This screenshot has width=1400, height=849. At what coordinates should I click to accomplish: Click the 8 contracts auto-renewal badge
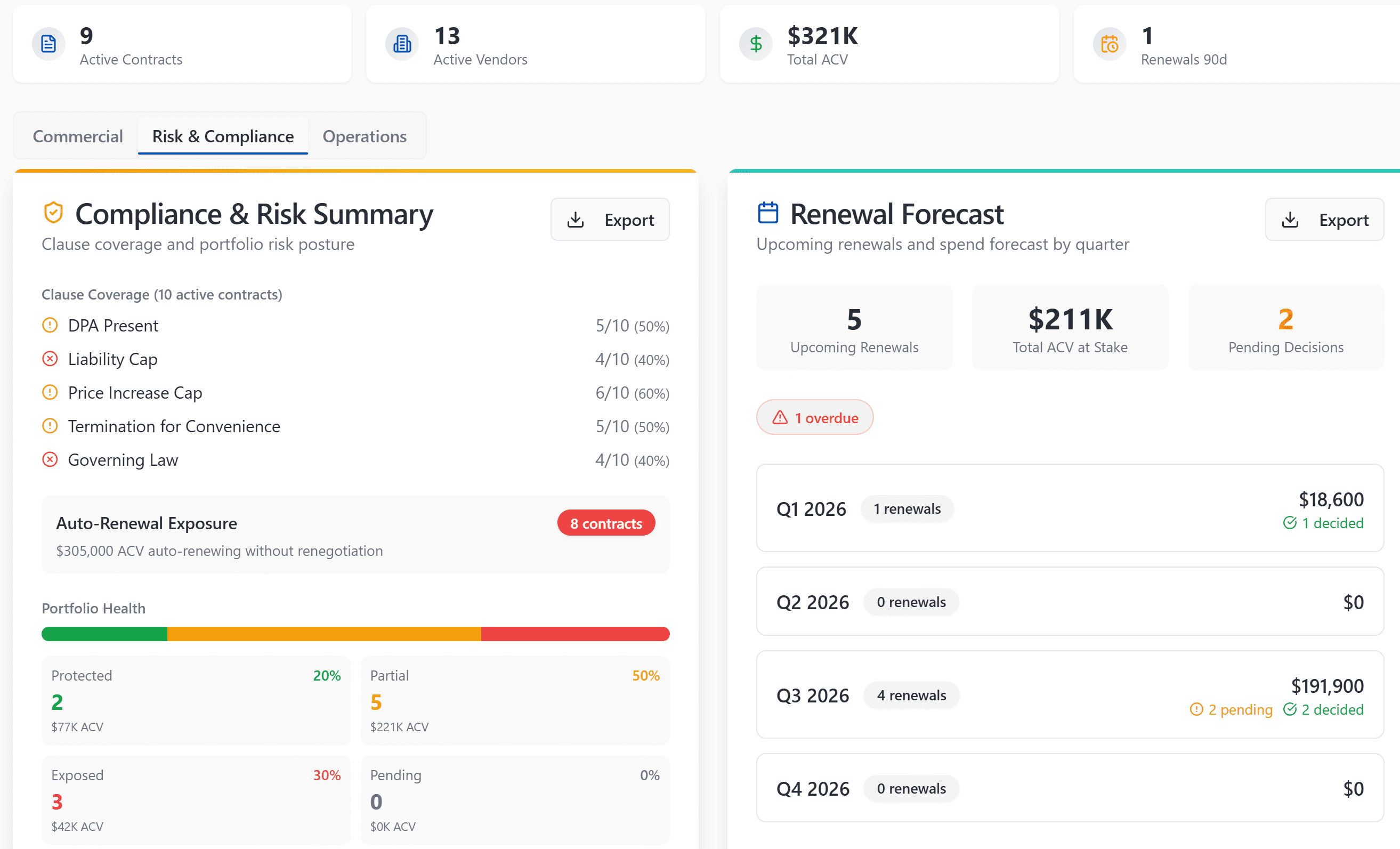pos(606,523)
